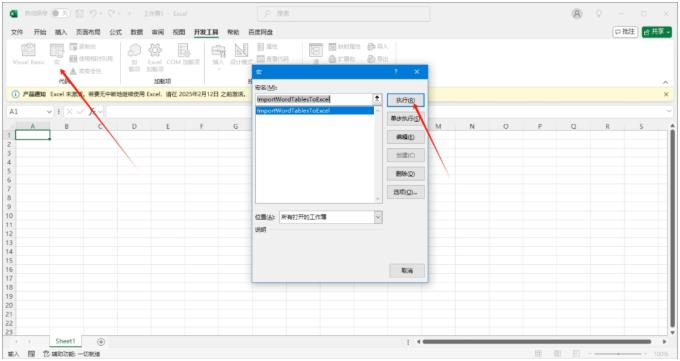Collapse the ribbon with the chevron arrow
680x361 pixels.
pos(665,82)
